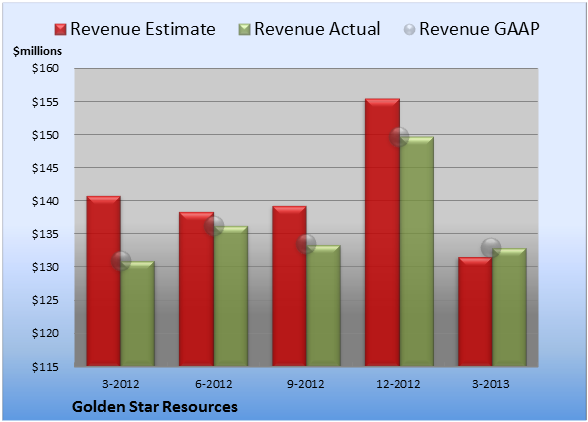
Task: Click the '9-2012' quarter label
Action: click(x=306, y=384)
